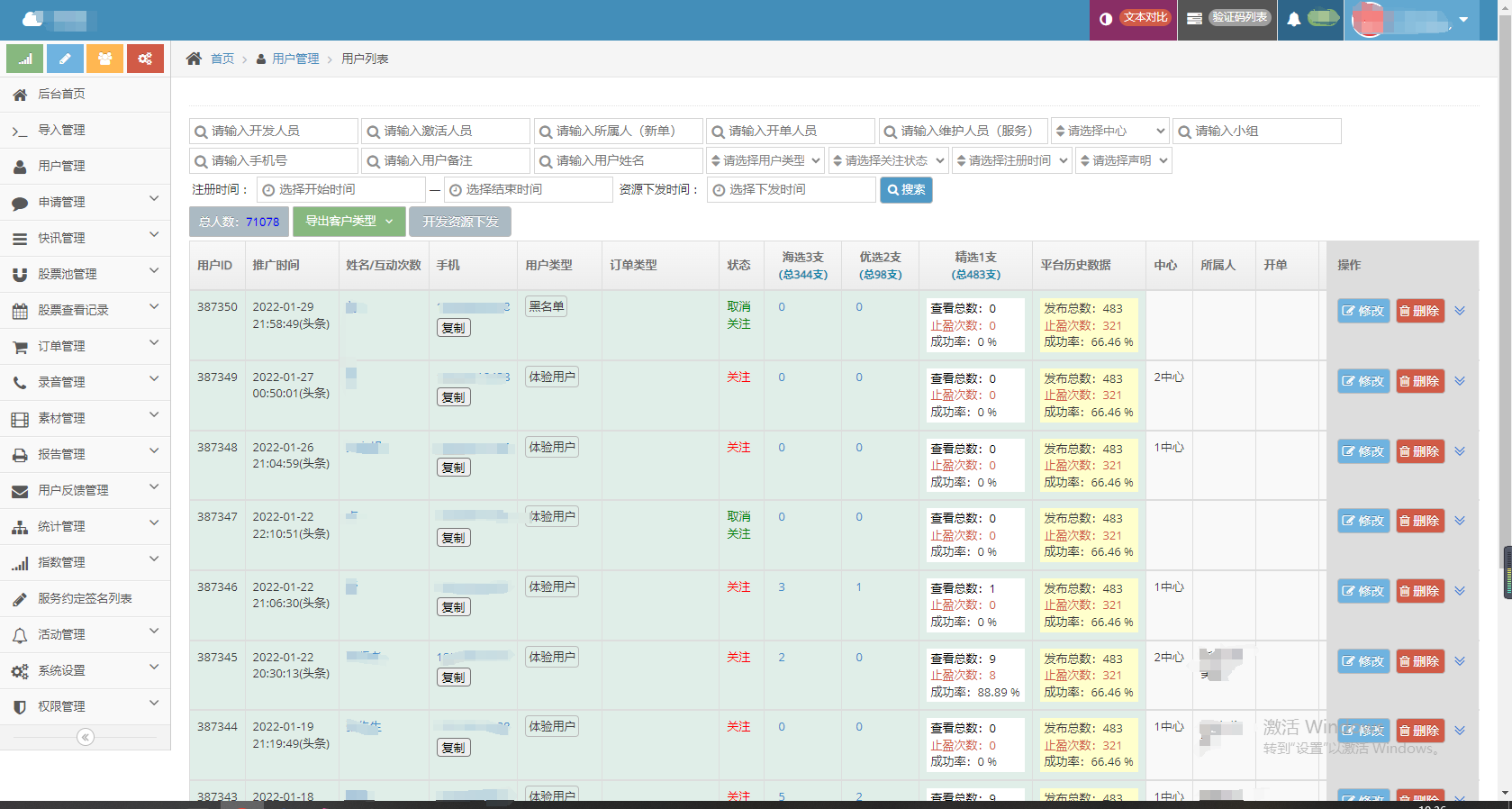The image size is (1512, 809).
Task: Expand 股票查看记录 sidebar menu
Action: coord(85,310)
